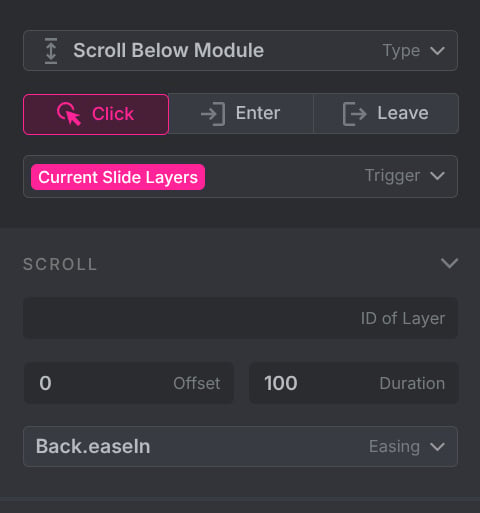Switch trigger event to Enter

click(241, 114)
